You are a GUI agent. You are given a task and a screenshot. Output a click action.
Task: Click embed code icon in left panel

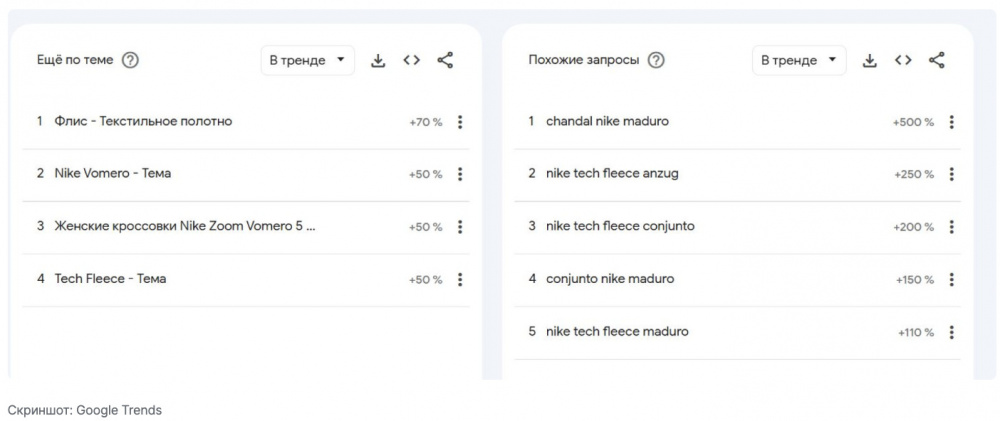click(x=411, y=60)
